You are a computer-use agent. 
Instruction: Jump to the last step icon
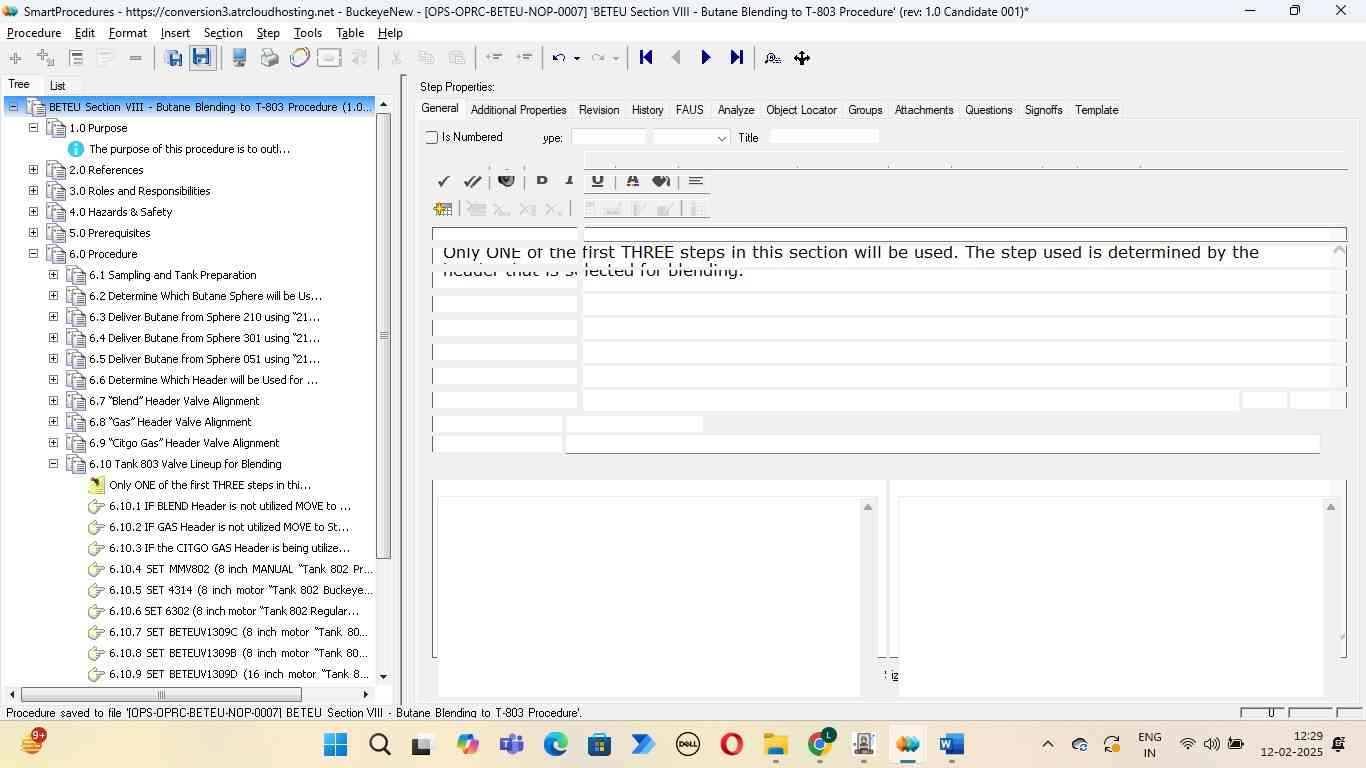pyautogui.click(x=736, y=58)
